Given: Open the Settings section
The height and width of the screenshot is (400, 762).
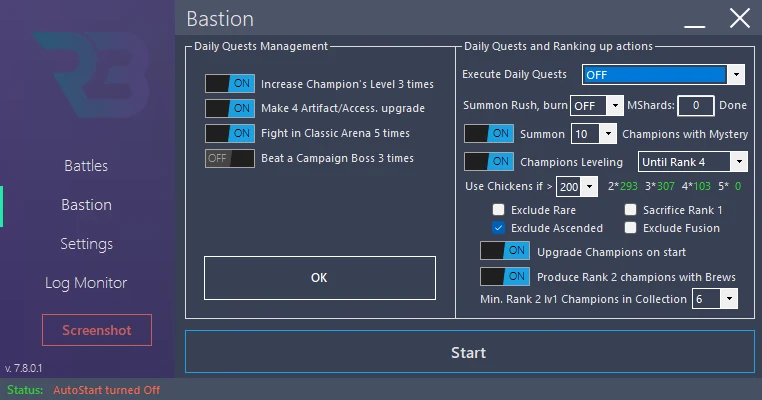Looking at the screenshot, I should pos(87,244).
